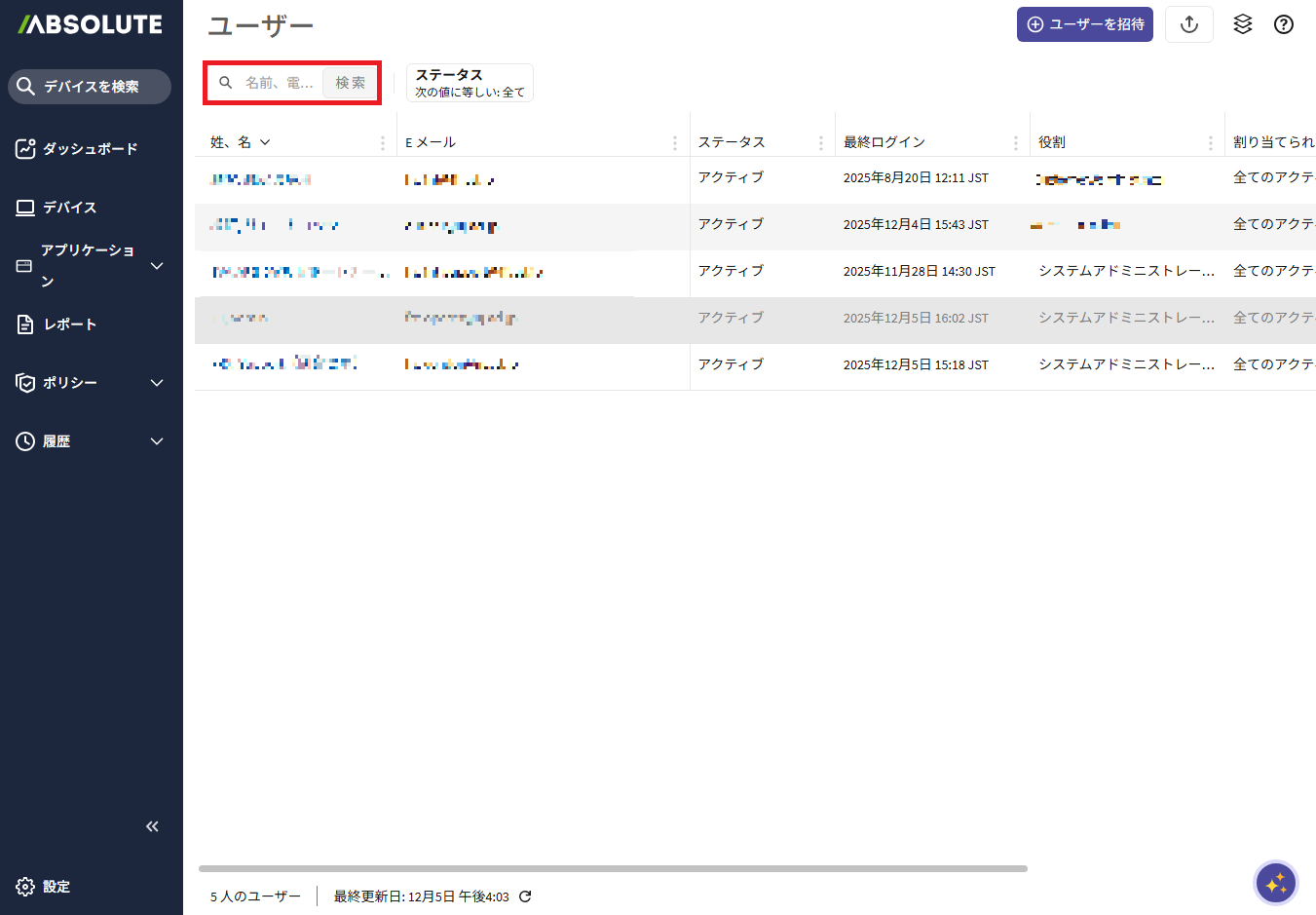Click the ユーザーを招待 button
Viewport: 1316px width, 915px height.
(1084, 25)
